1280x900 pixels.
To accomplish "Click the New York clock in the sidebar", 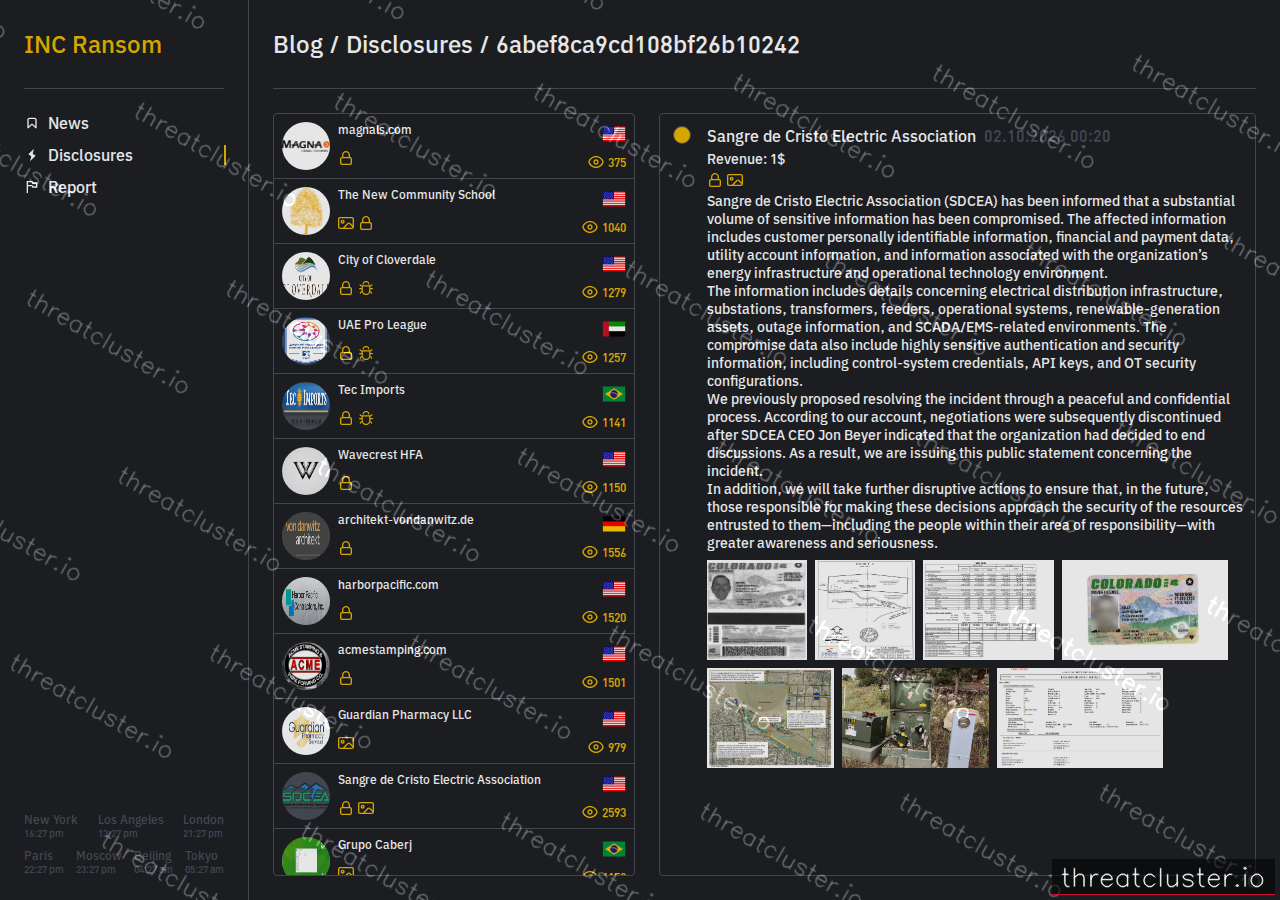I will (51, 826).
